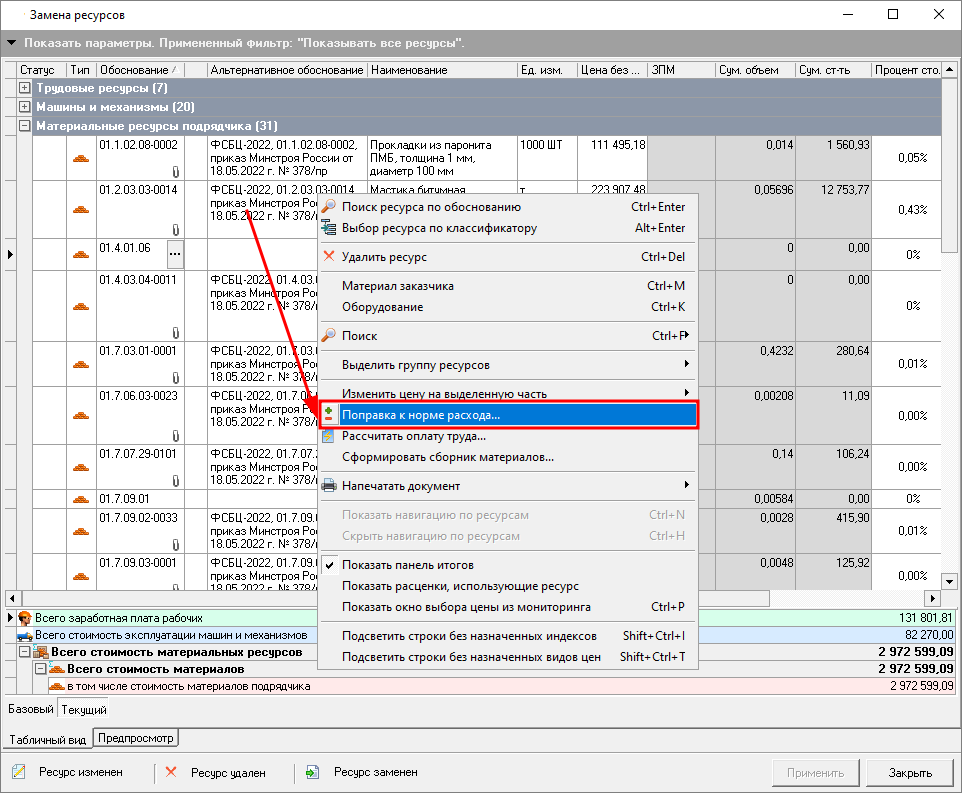Screen dimensions: 962x793
Task: Click the paperclip icon in row 01.2.03.03-0014
Action: (176, 229)
